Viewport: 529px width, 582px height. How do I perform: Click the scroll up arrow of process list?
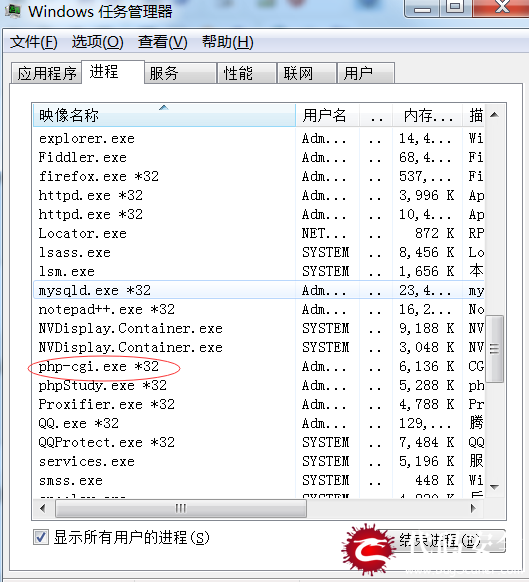[494, 115]
